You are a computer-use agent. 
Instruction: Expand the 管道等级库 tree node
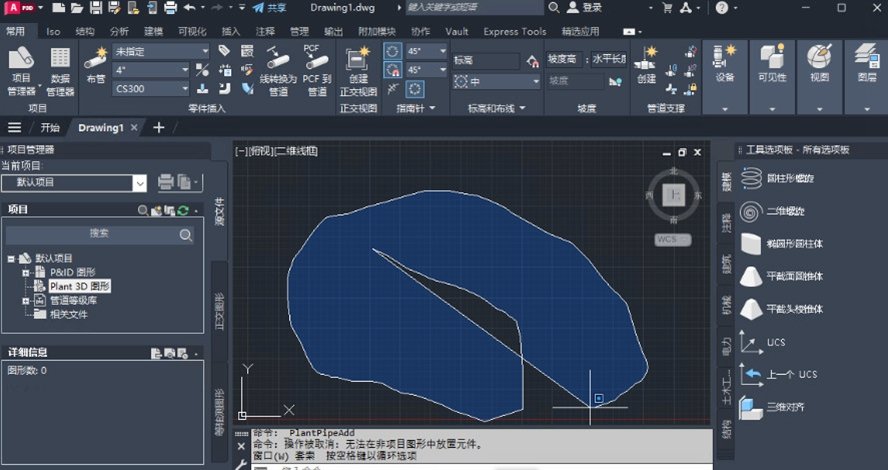point(26,301)
